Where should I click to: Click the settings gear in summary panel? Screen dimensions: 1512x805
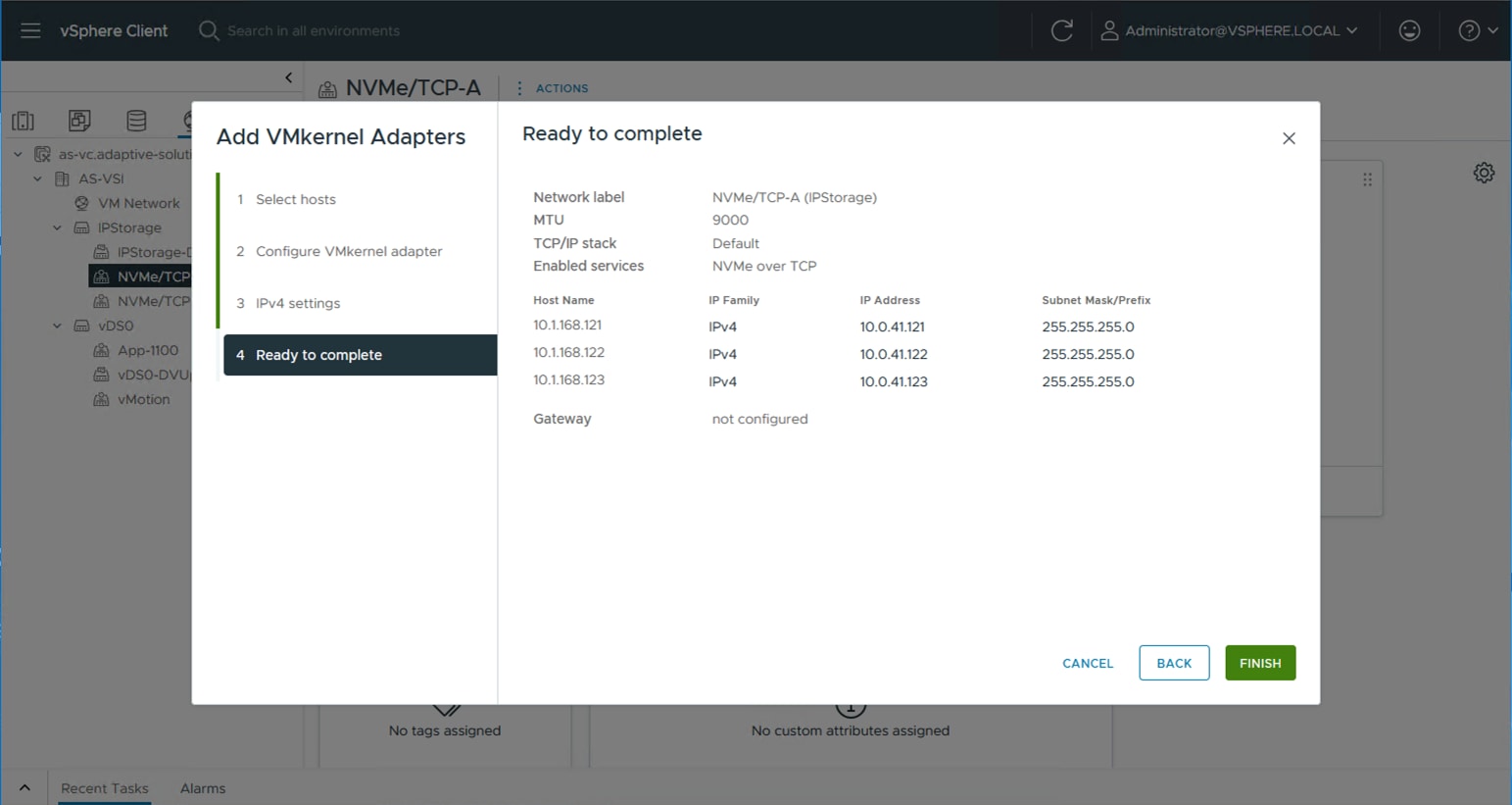(1484, 172)
